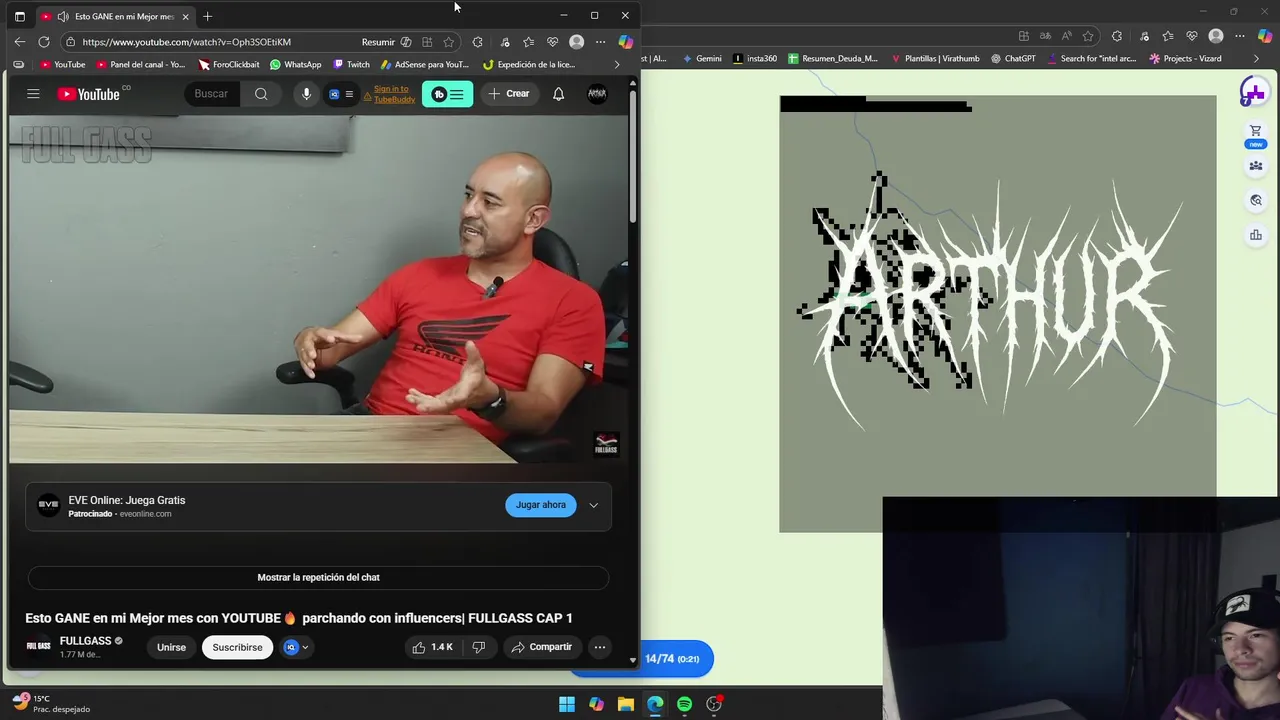The width and height of the screenshot is (1280, 720).
Task: Mute the tab using the speaker icon
Action: pyautogui.click(x=63, y=16)
